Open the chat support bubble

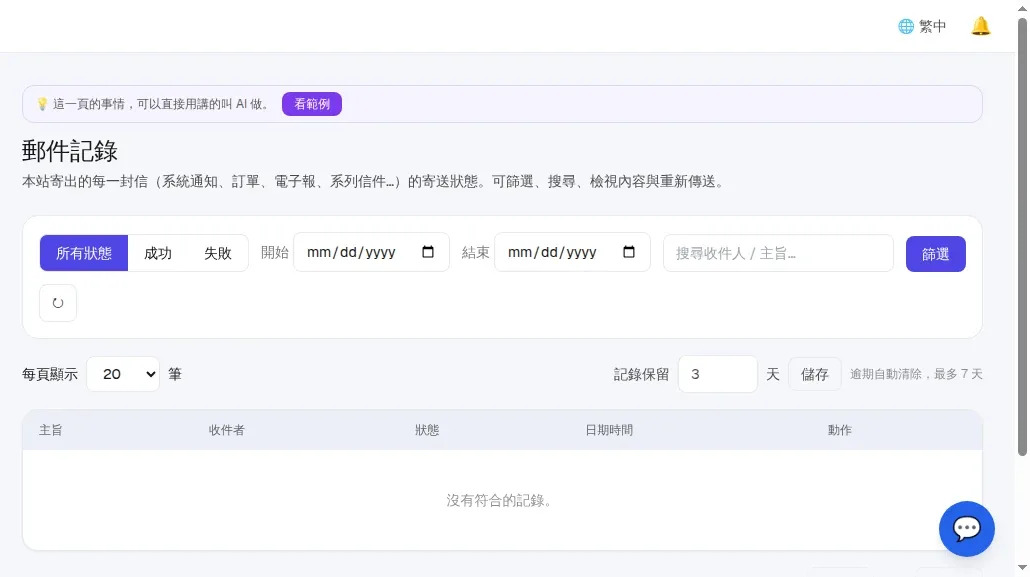click(x=966, y=528)
